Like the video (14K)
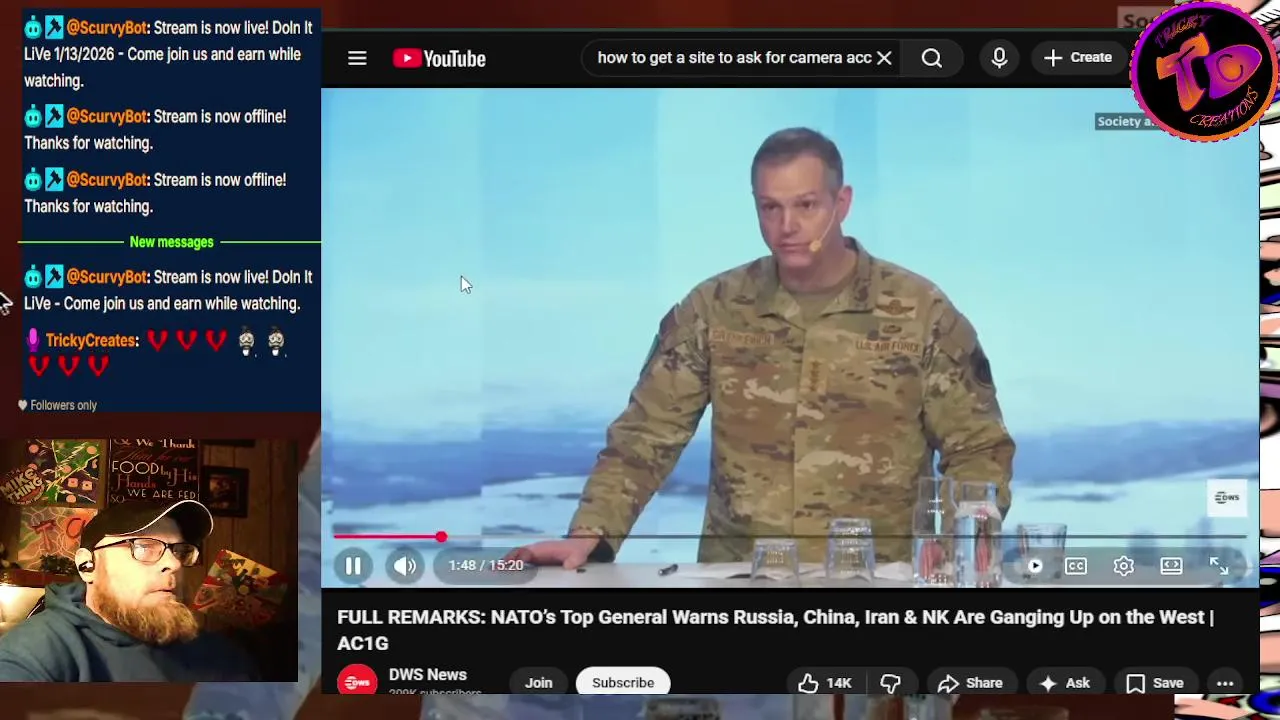 pos(825,683)
